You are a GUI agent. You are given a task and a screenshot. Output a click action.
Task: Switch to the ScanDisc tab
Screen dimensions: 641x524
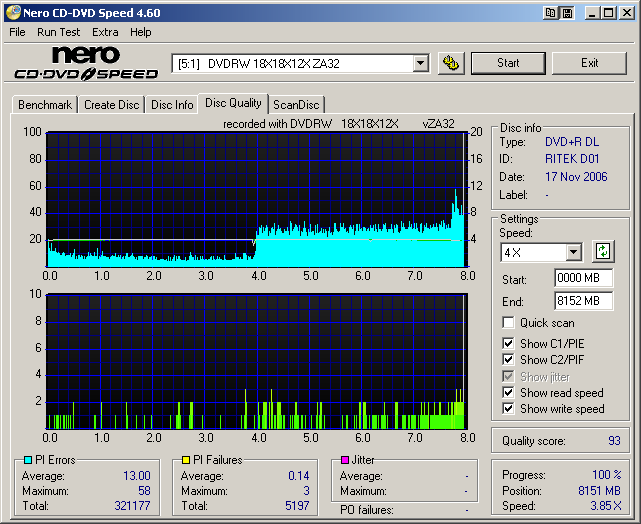coord(297,105)
